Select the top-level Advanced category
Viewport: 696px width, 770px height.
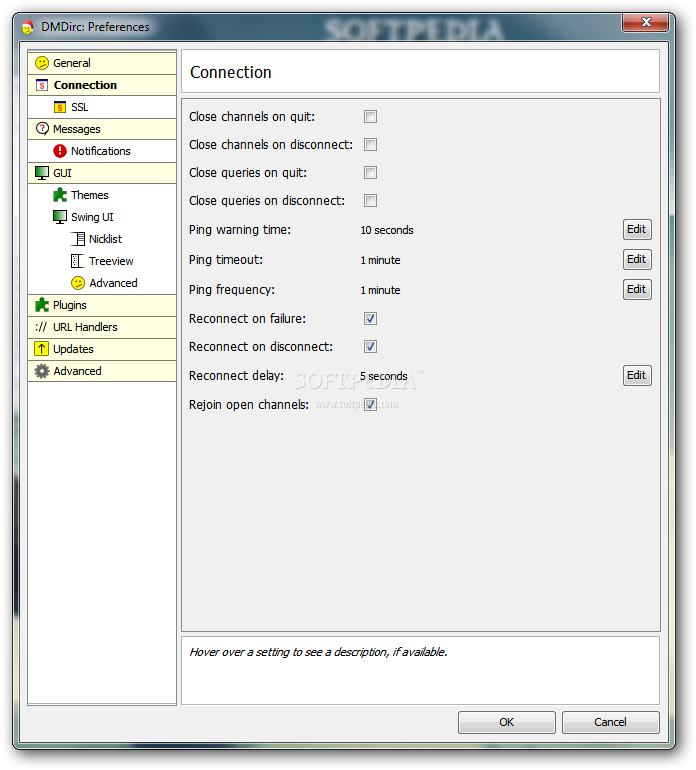102,371
